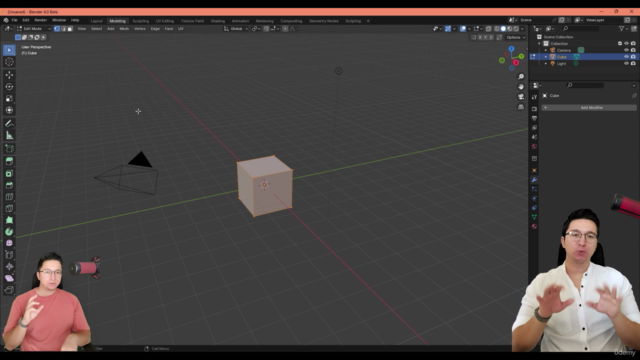The width and height of the screenshot is (640, 360).
Task: Select the Loop Cut tool
Action: point(9,197)
